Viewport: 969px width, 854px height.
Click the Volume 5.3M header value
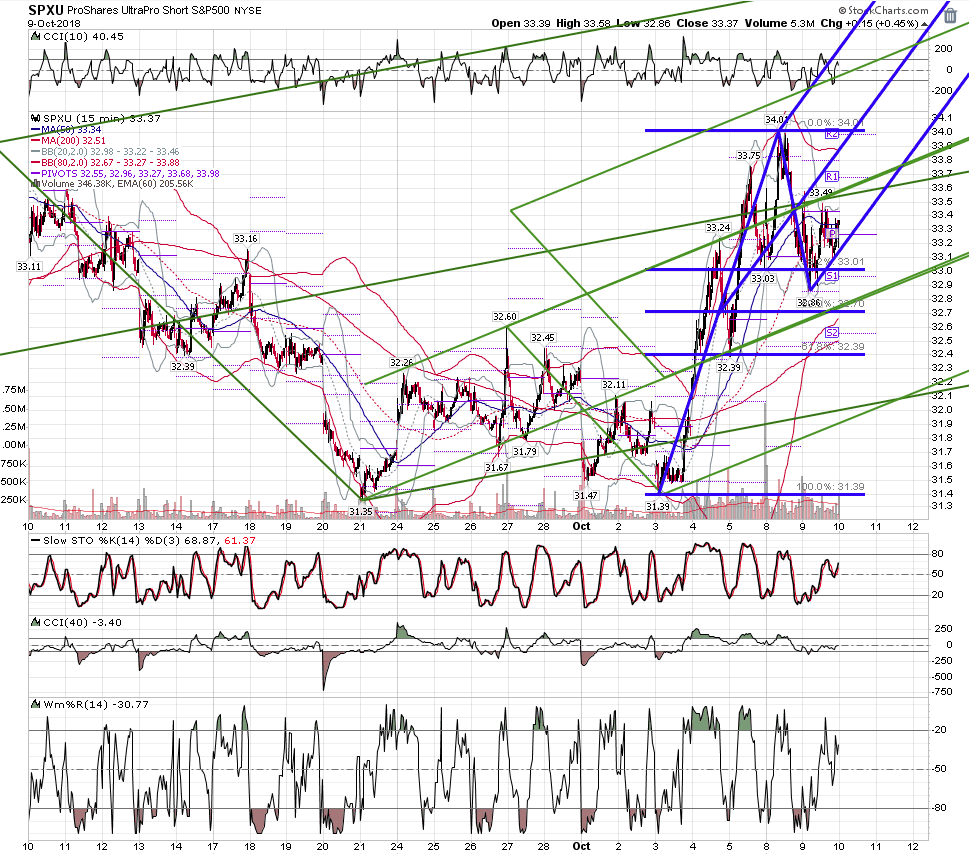click(779, 23)
